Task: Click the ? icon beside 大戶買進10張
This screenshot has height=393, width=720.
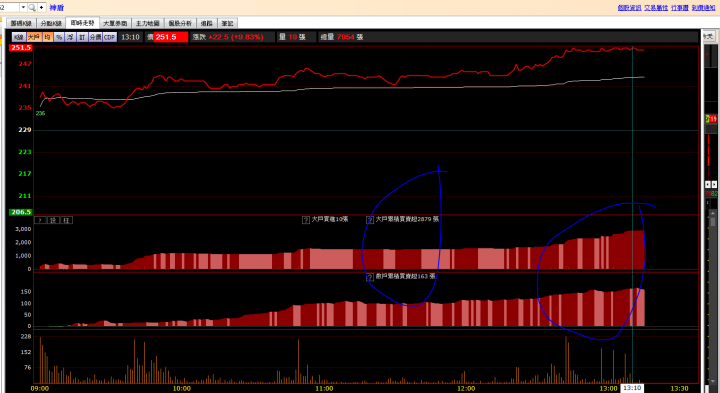Action: [x=306, y=220]
